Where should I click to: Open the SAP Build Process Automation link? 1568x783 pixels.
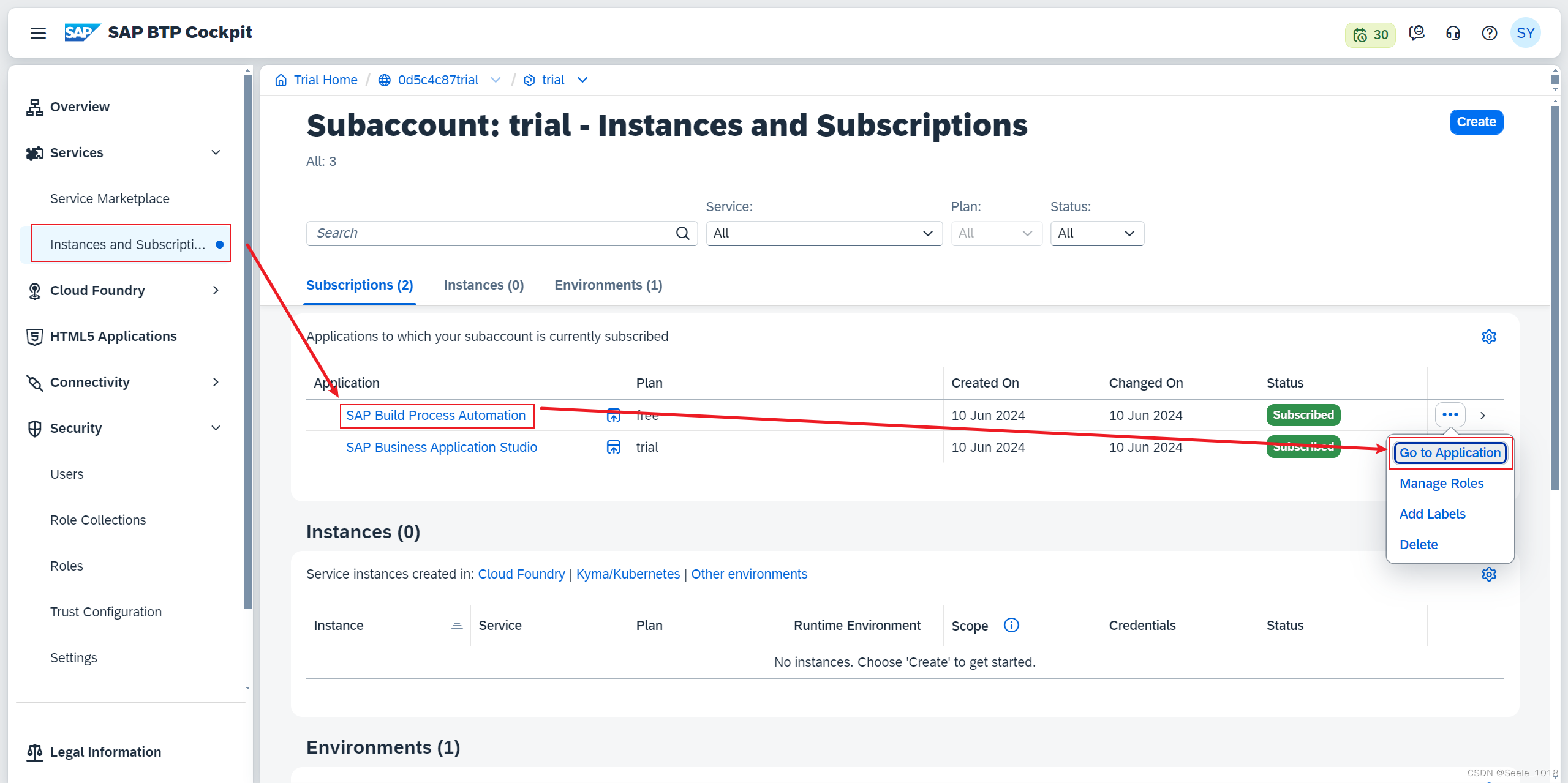(x=435, y=416)
